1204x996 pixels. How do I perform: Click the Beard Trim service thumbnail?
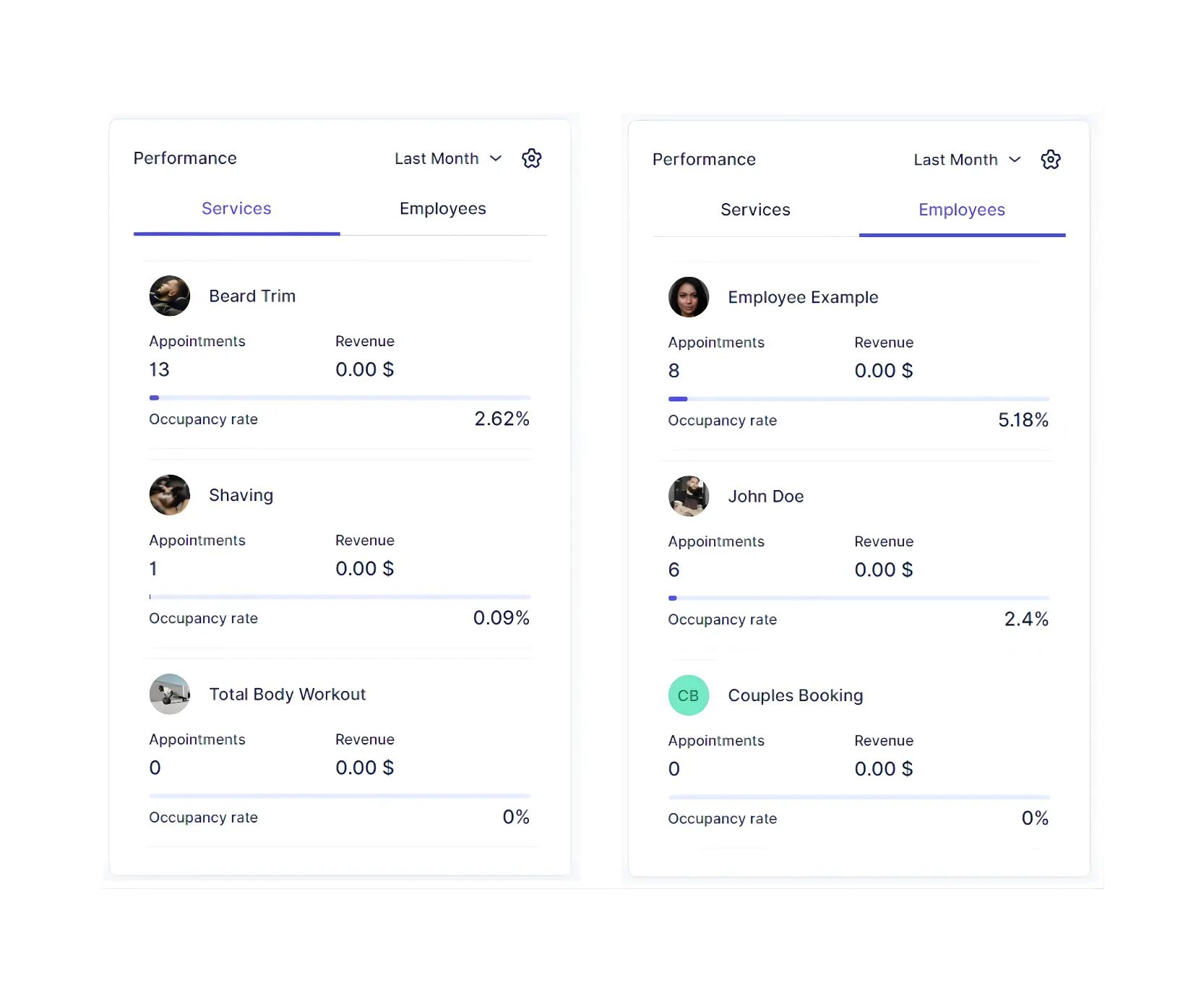click(x=170, y=296)
